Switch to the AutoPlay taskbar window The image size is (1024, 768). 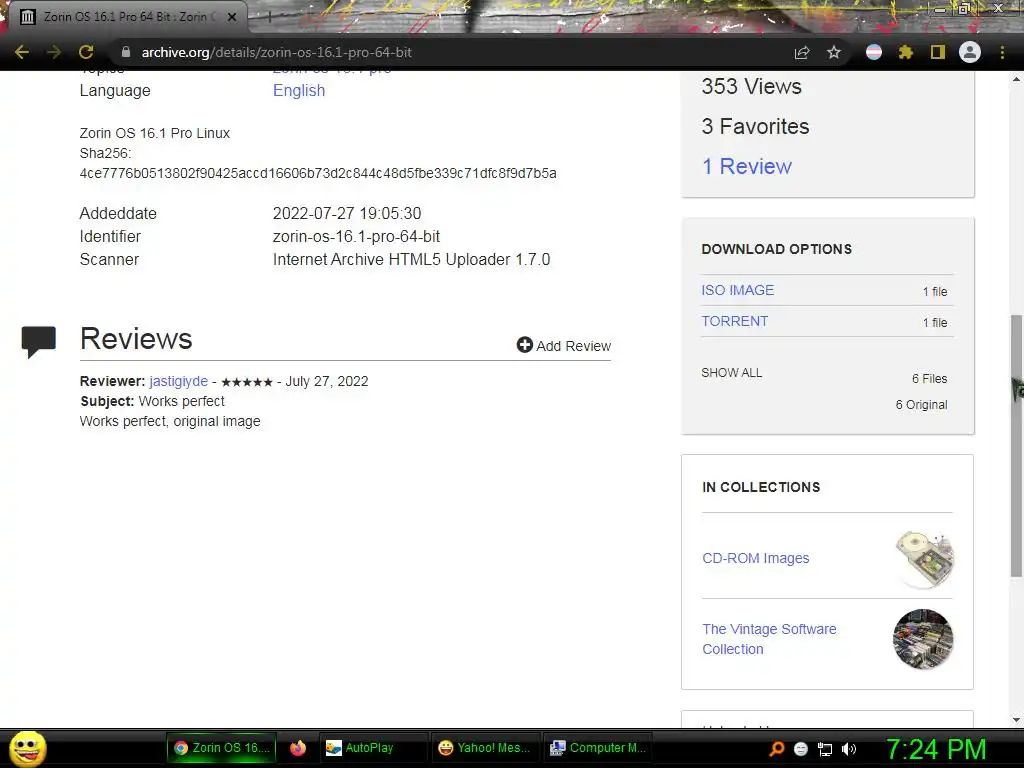pyautogui.click(x=374, y=748)
